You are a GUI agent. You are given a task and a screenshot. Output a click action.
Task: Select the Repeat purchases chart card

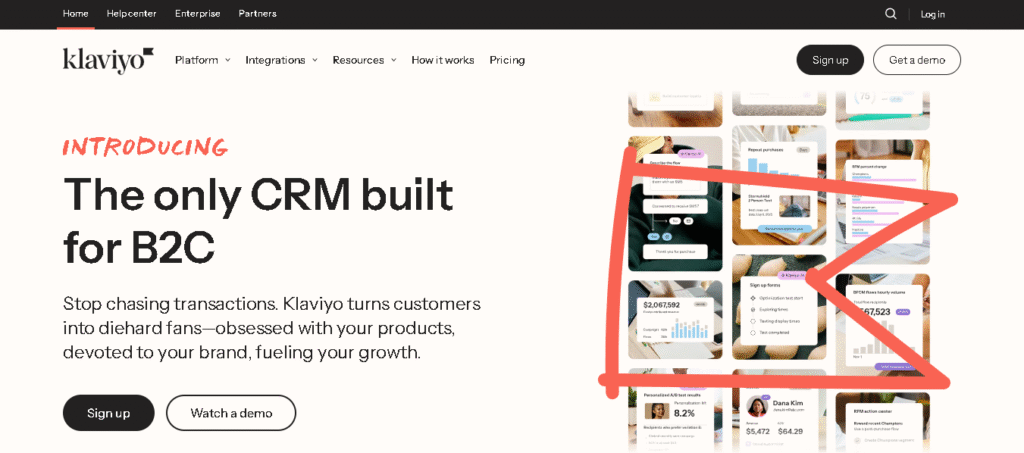[x=778, y=184]
